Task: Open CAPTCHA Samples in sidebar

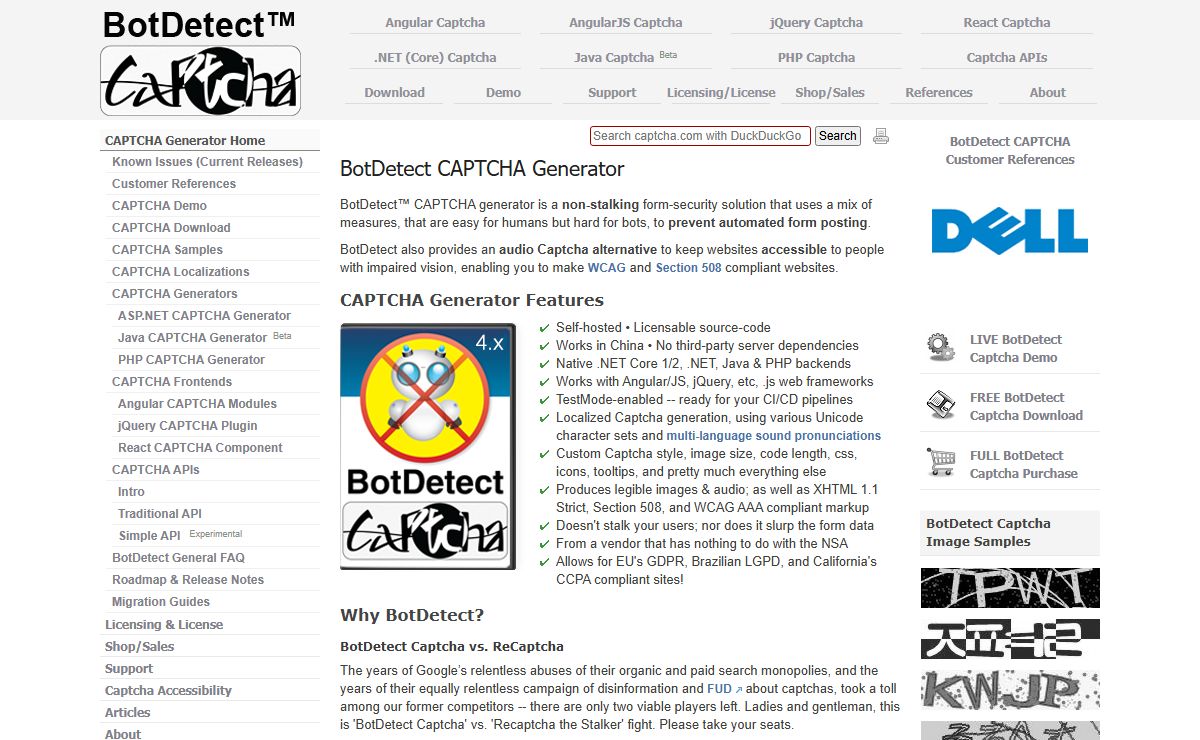Action: (x=167, y=250)
